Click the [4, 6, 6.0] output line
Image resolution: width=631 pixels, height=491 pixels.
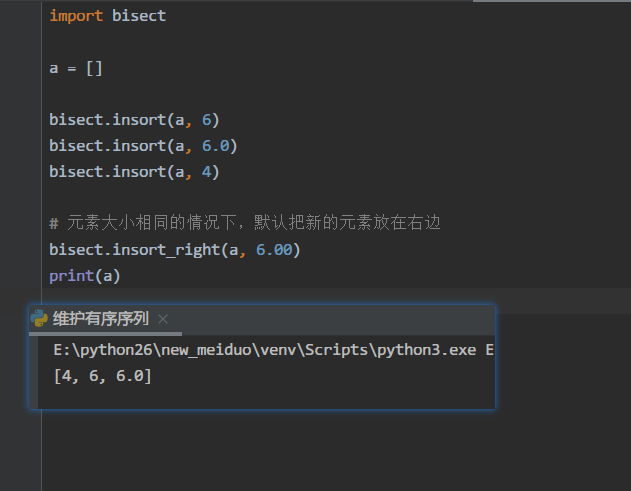(102, 377)
